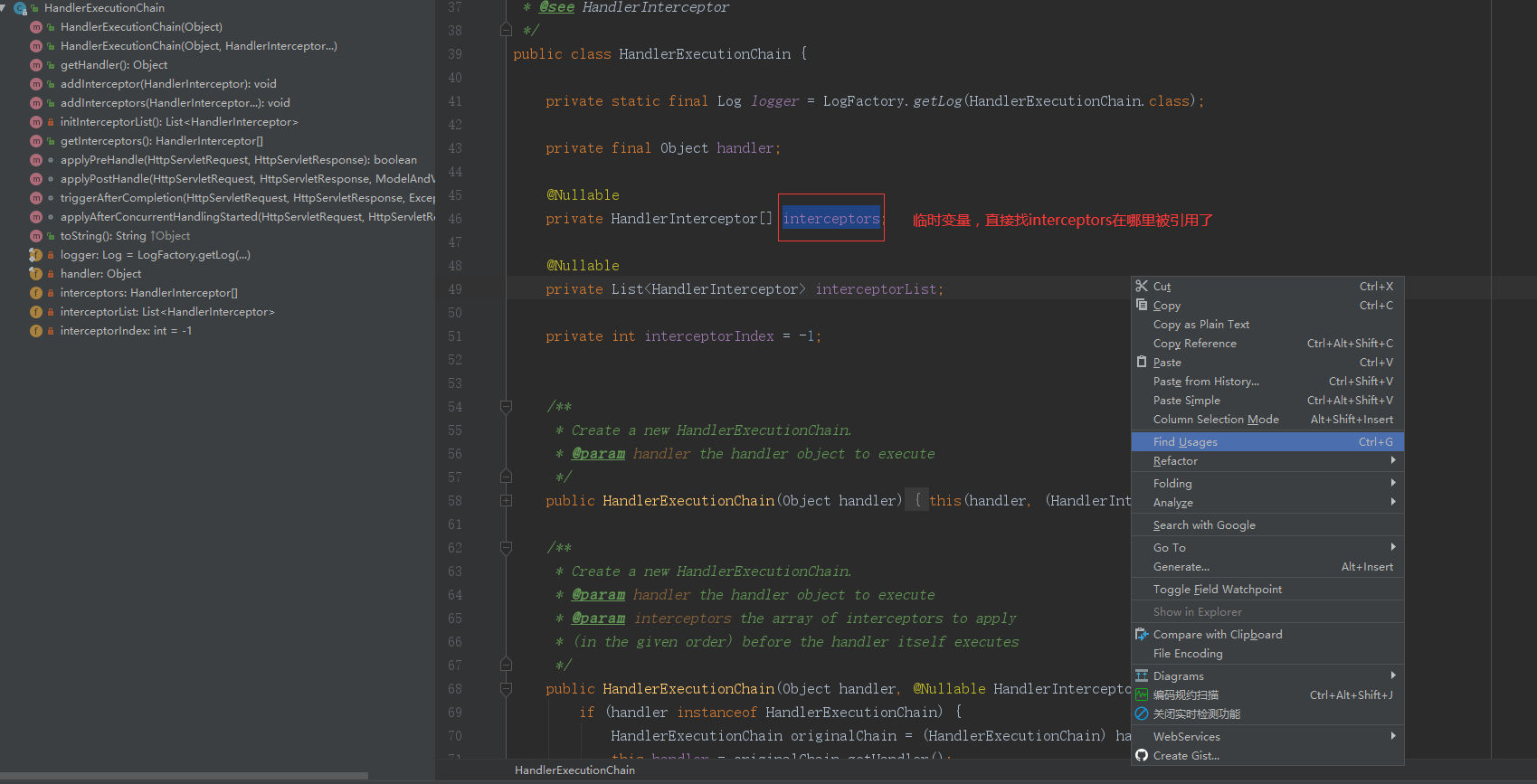Image resolution: width=1537 pixels, height=784 pixels.
Task: Click method icon next to applyPreHandle
Action: click(36, 160)
